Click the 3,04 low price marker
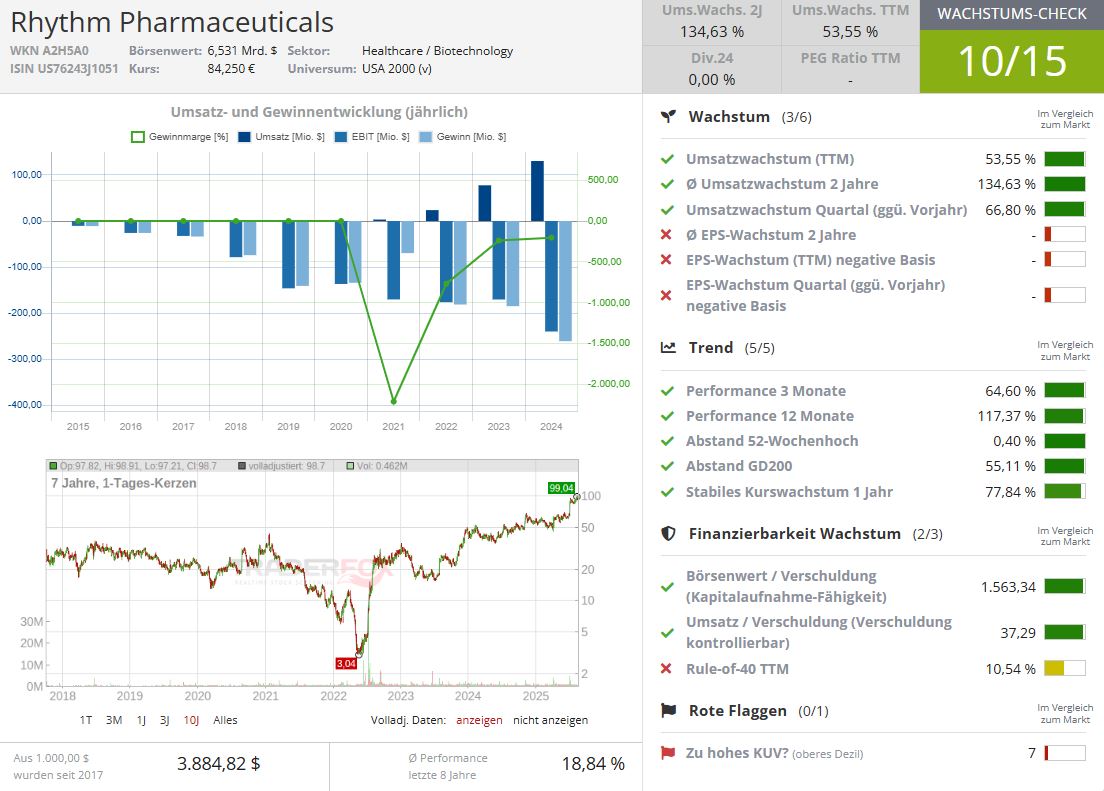Screen dimensions: 1104x791 (x=346, y=664)
